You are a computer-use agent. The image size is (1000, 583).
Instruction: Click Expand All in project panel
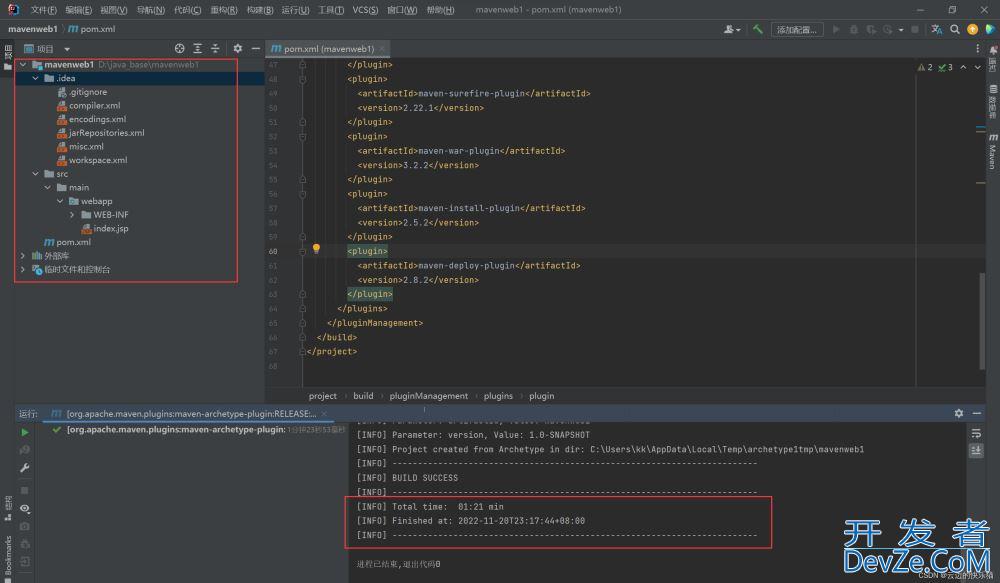pos(198,48)
